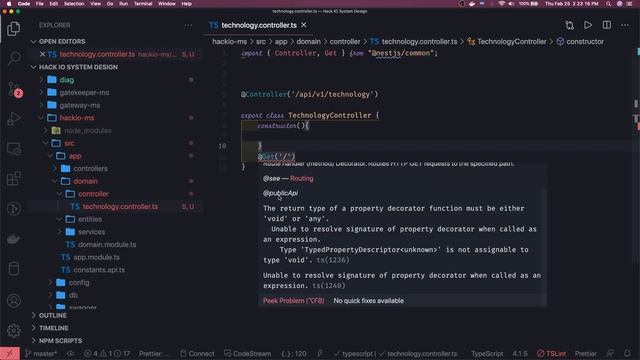Open the Remote Explorer view
Viewport: 640px width, 360px height.
click(13, 149)
